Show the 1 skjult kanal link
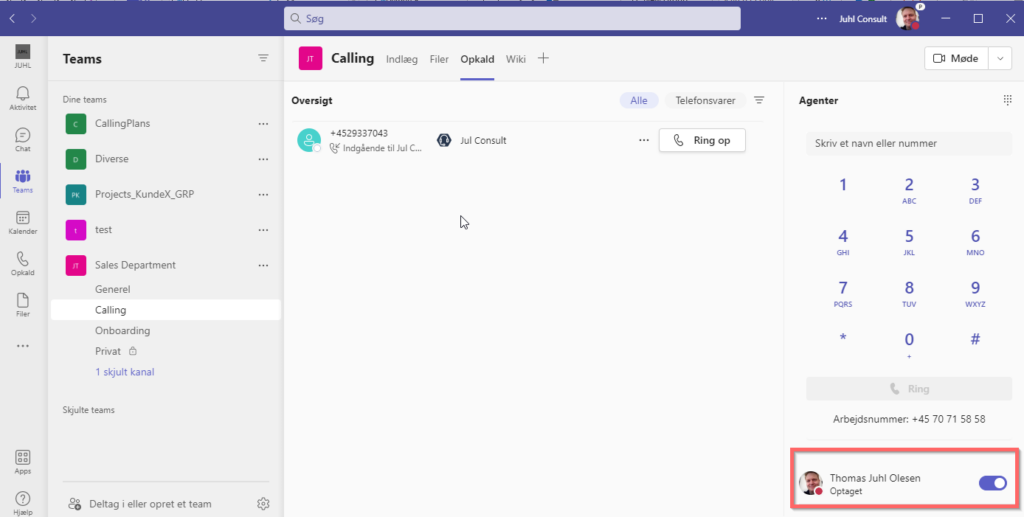This screenshot has height=517, width=1024. tap(125, 372)
